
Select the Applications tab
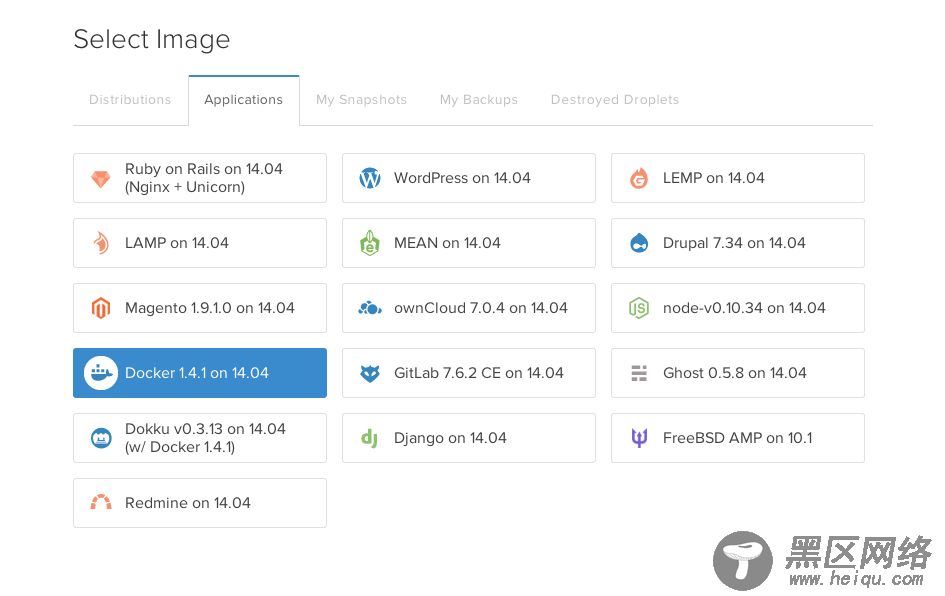pos(243,100)
